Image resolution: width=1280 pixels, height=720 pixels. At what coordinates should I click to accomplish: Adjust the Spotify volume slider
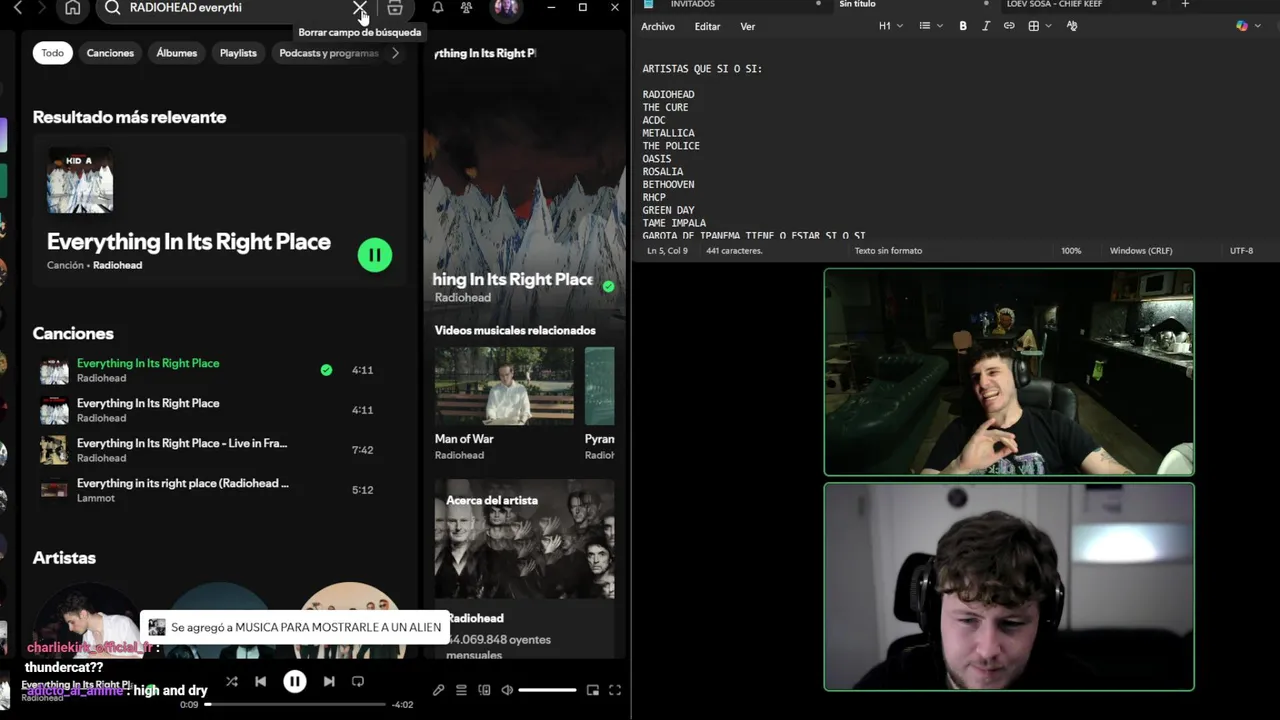pyautogui.click(x=547, y=690)
